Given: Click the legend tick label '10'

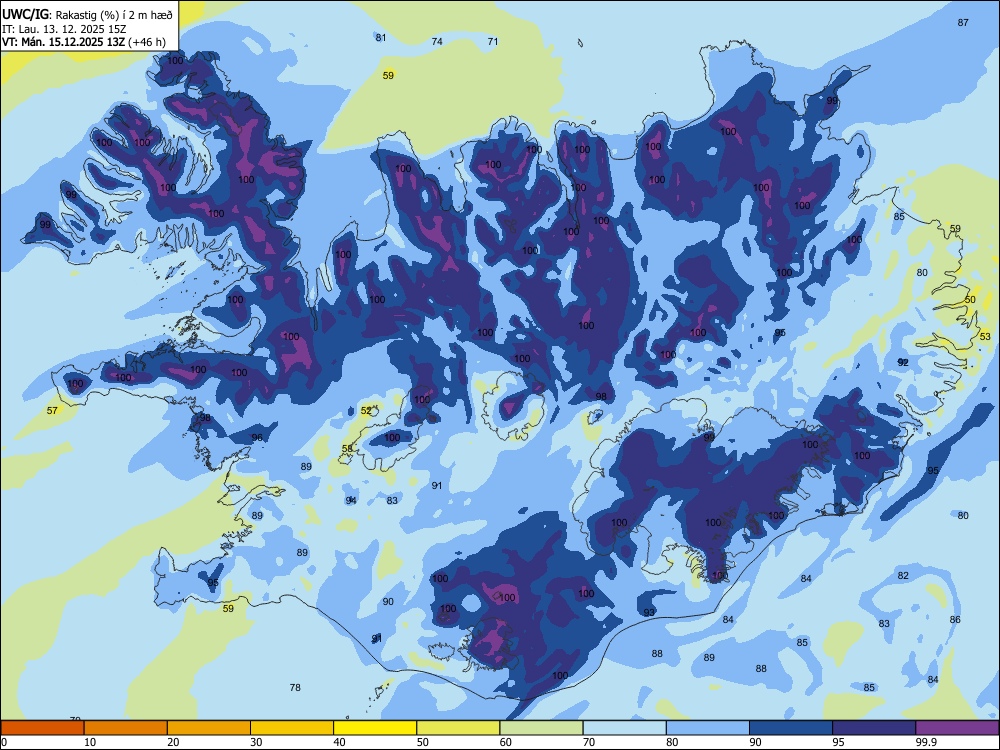Looking at the screenshot, I should 90,742.
